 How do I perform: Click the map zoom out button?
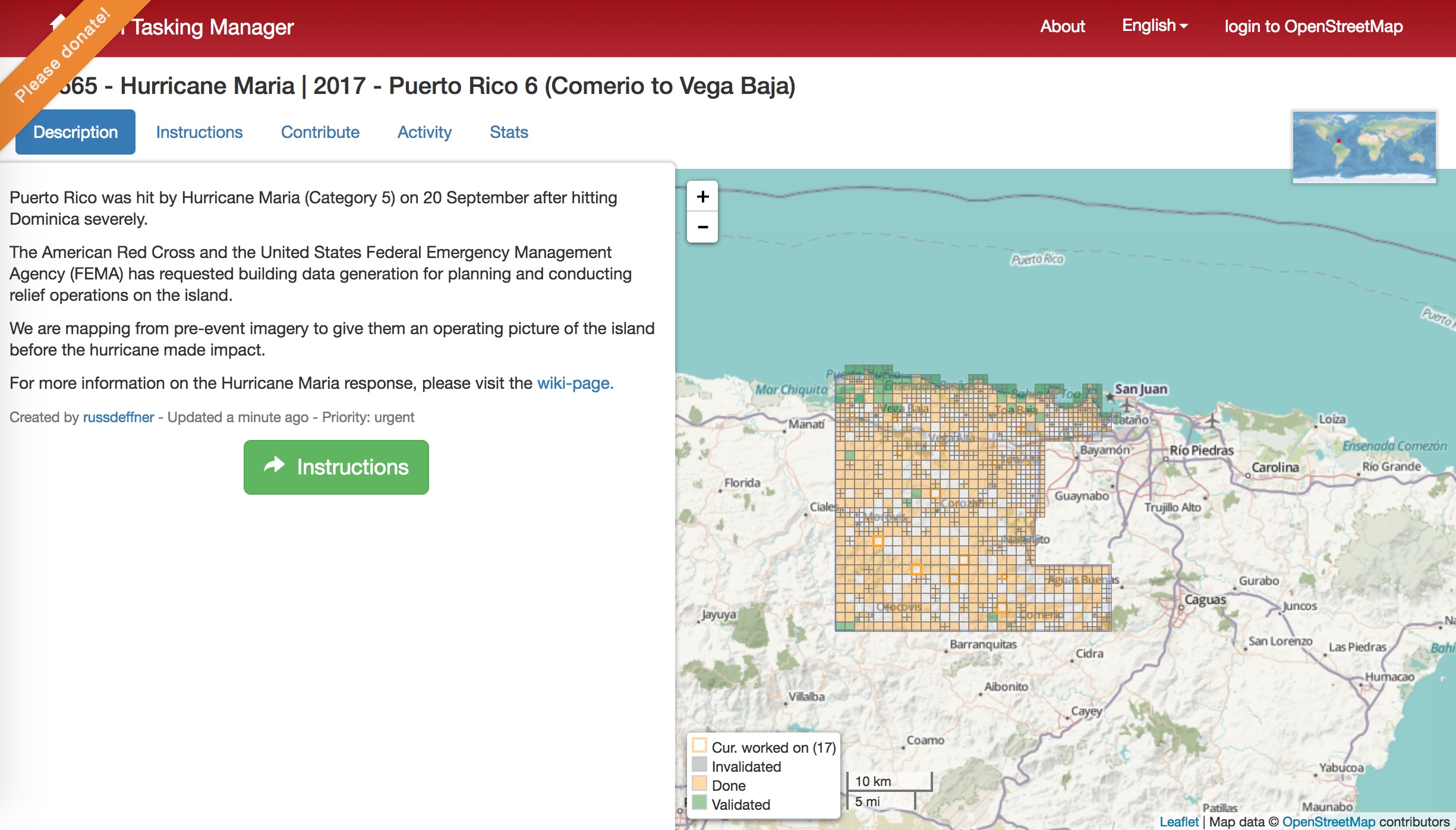[703, 228]
